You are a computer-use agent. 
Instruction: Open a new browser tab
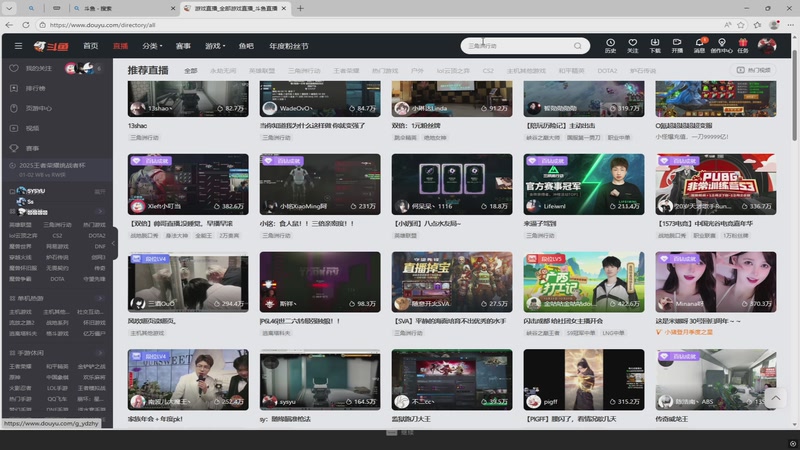300,8
